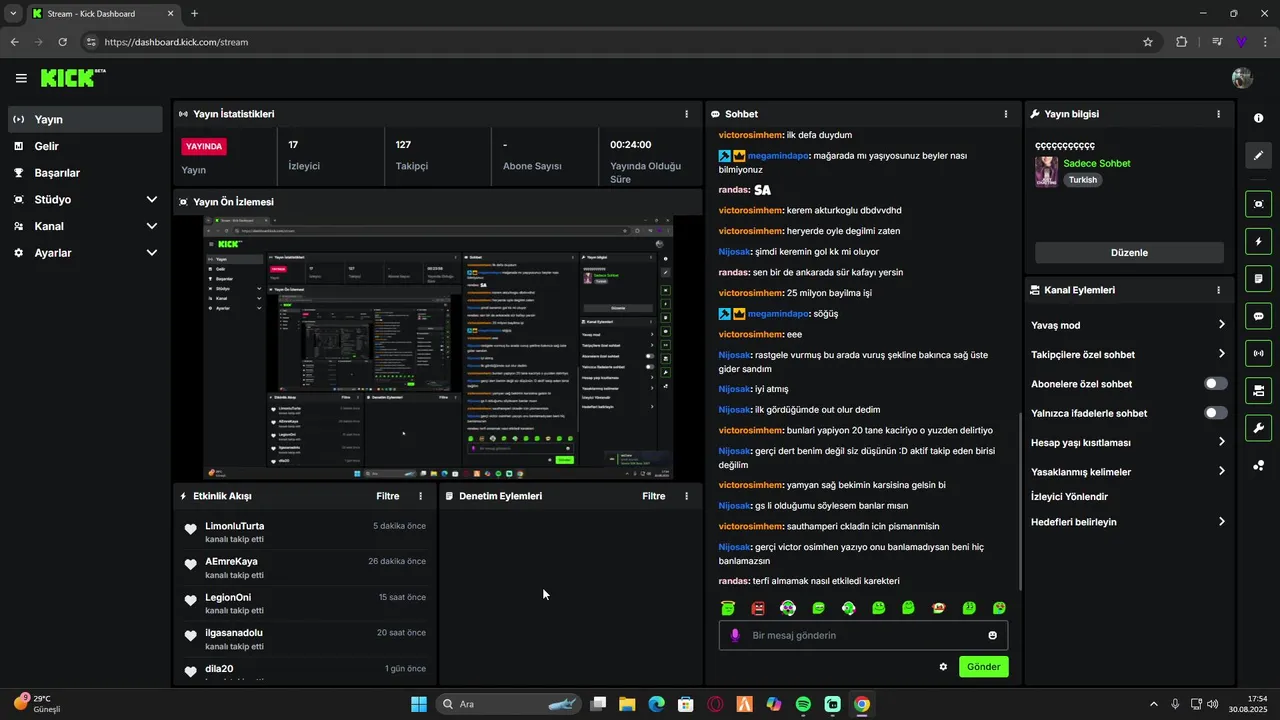The image size is (1280, 720).
Task: Open Kanal Eylemleri three-dot options
Action: [x=1218, y=290]
